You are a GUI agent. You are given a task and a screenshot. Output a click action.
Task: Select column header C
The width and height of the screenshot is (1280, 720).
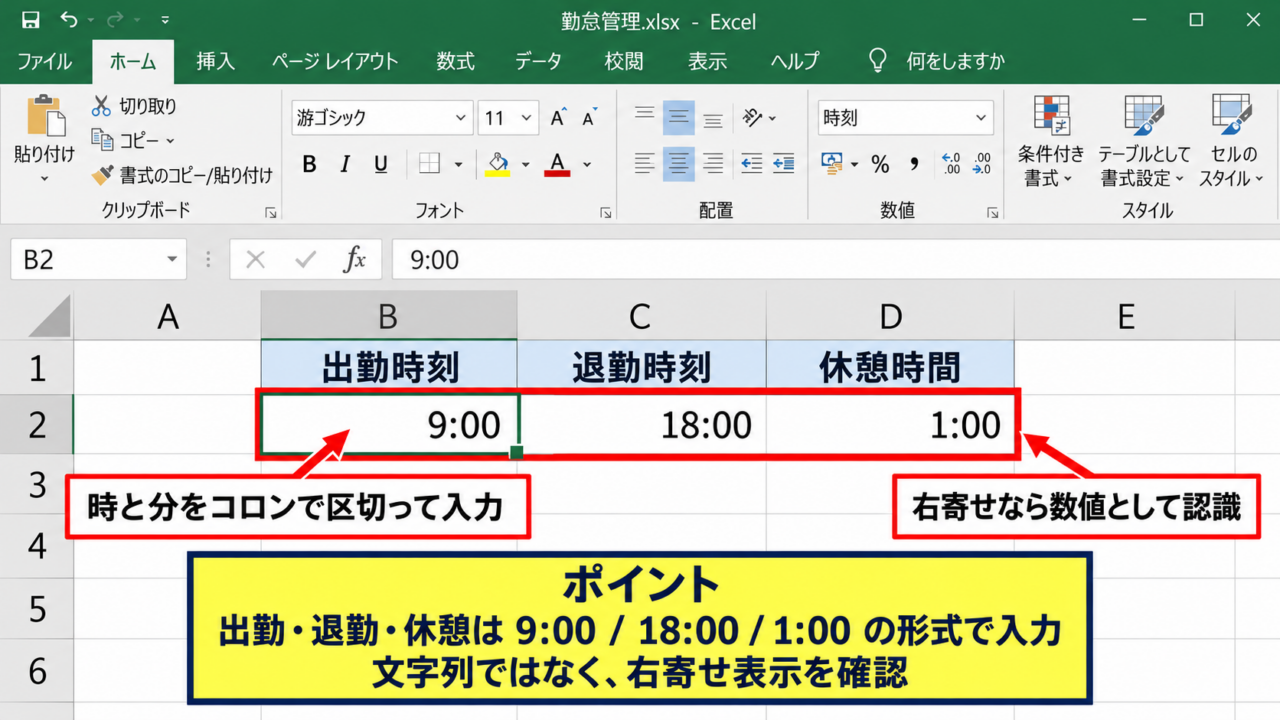[x=641, y=317]
